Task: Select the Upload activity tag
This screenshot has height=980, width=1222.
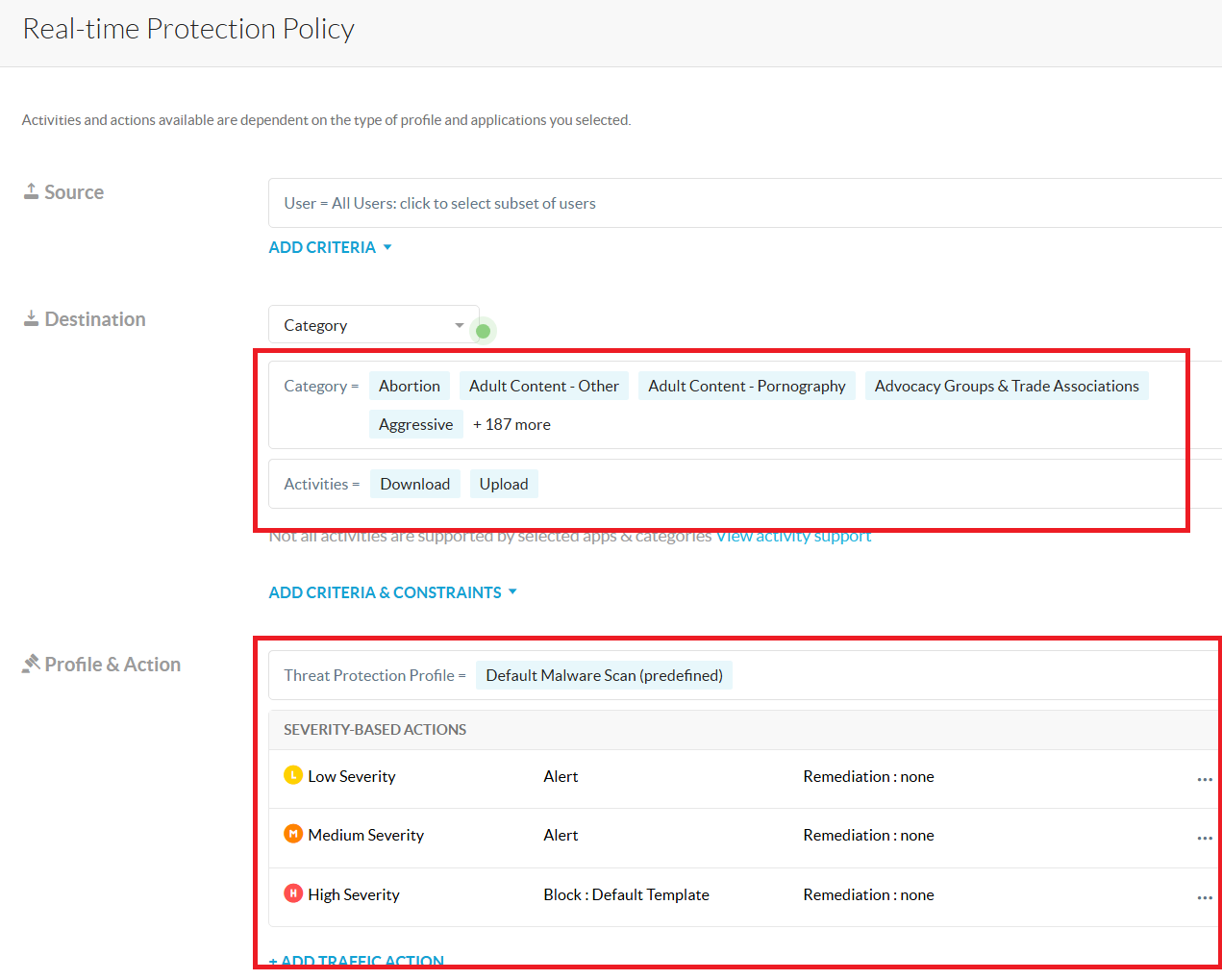Action: pos(504,484)
